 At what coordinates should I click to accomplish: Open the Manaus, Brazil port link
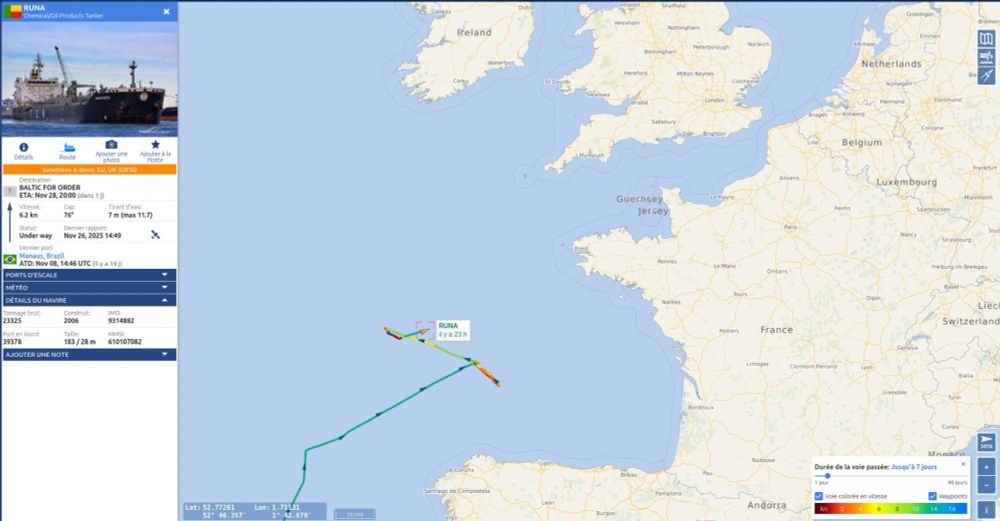coord(41,256)
